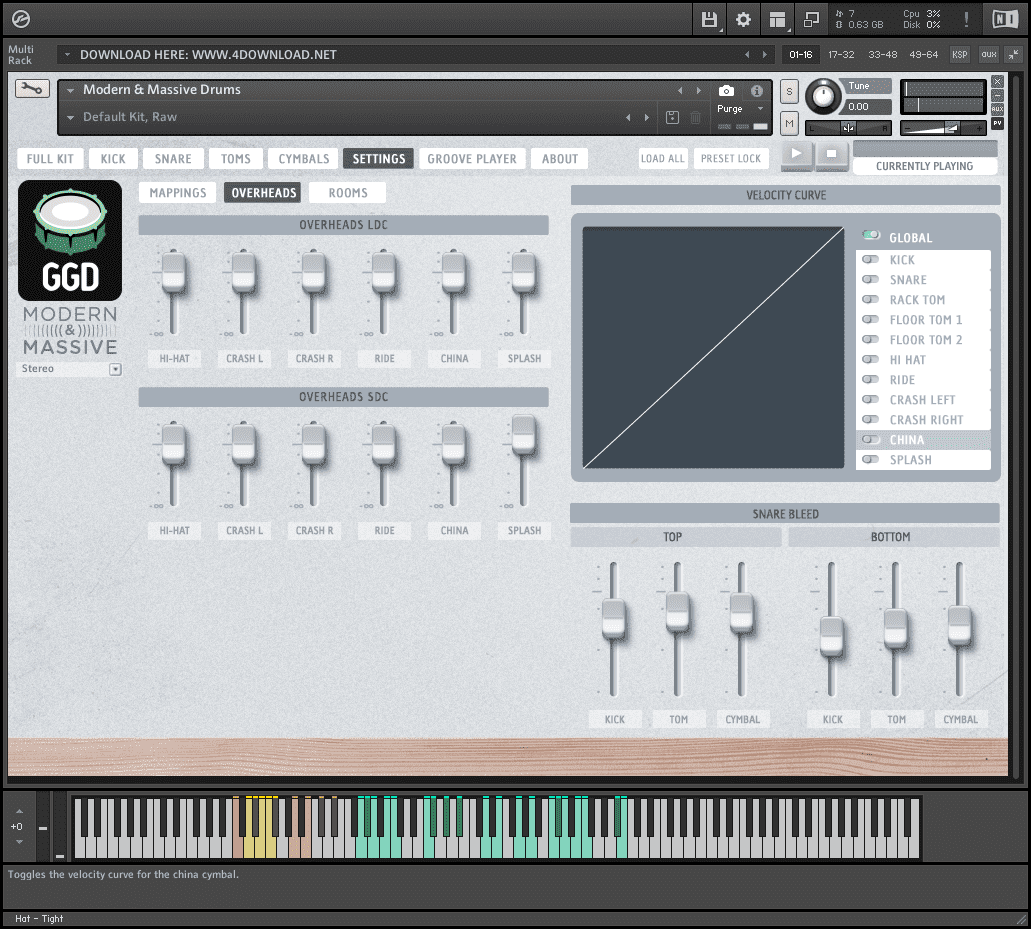
Task: Minimize all rack instruments icon
Action: click(1013, 55)
